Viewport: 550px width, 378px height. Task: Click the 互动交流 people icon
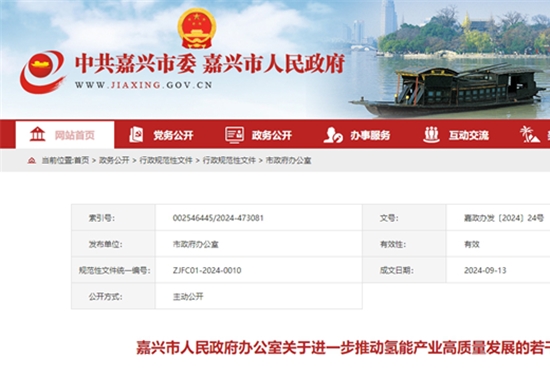(x=431, y=135)
